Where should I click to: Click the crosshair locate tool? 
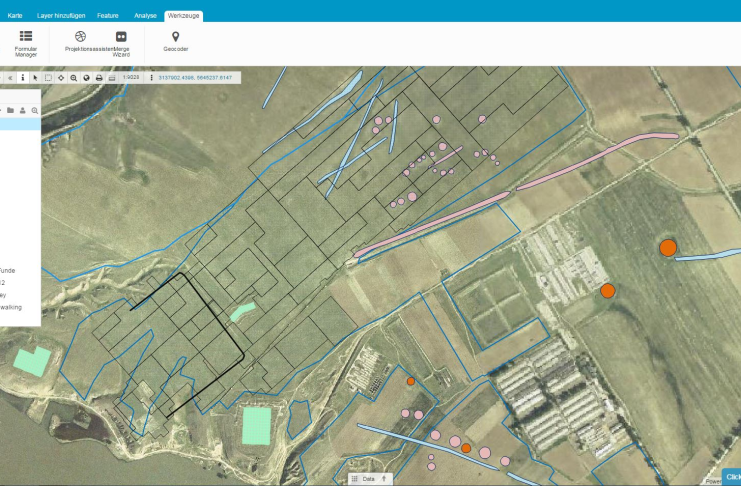coord(61,77)
